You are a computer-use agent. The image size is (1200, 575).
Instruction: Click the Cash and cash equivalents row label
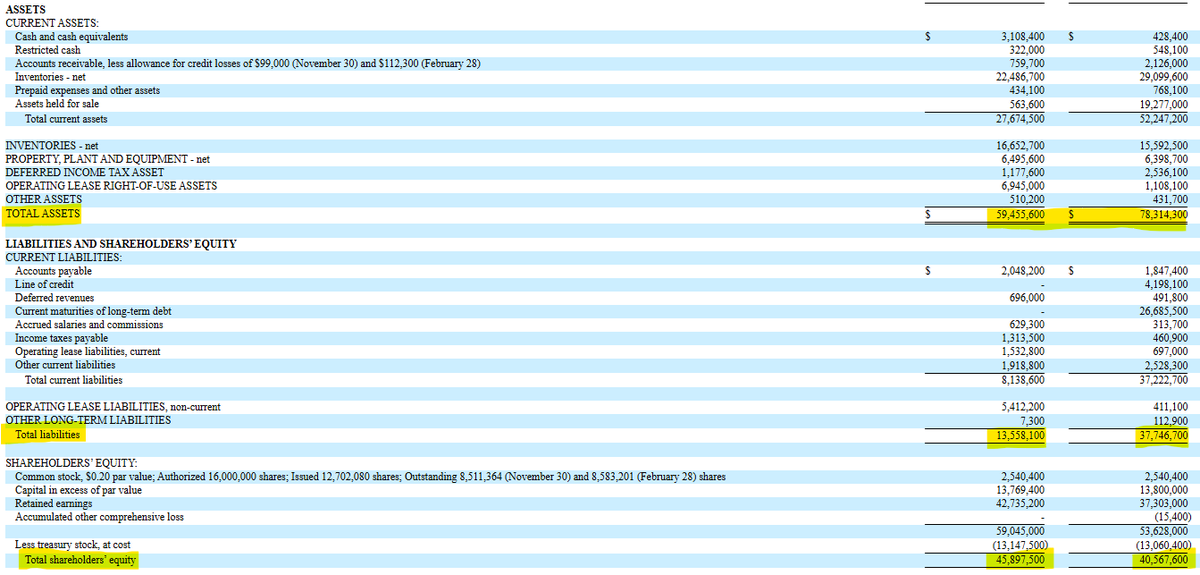71,37
